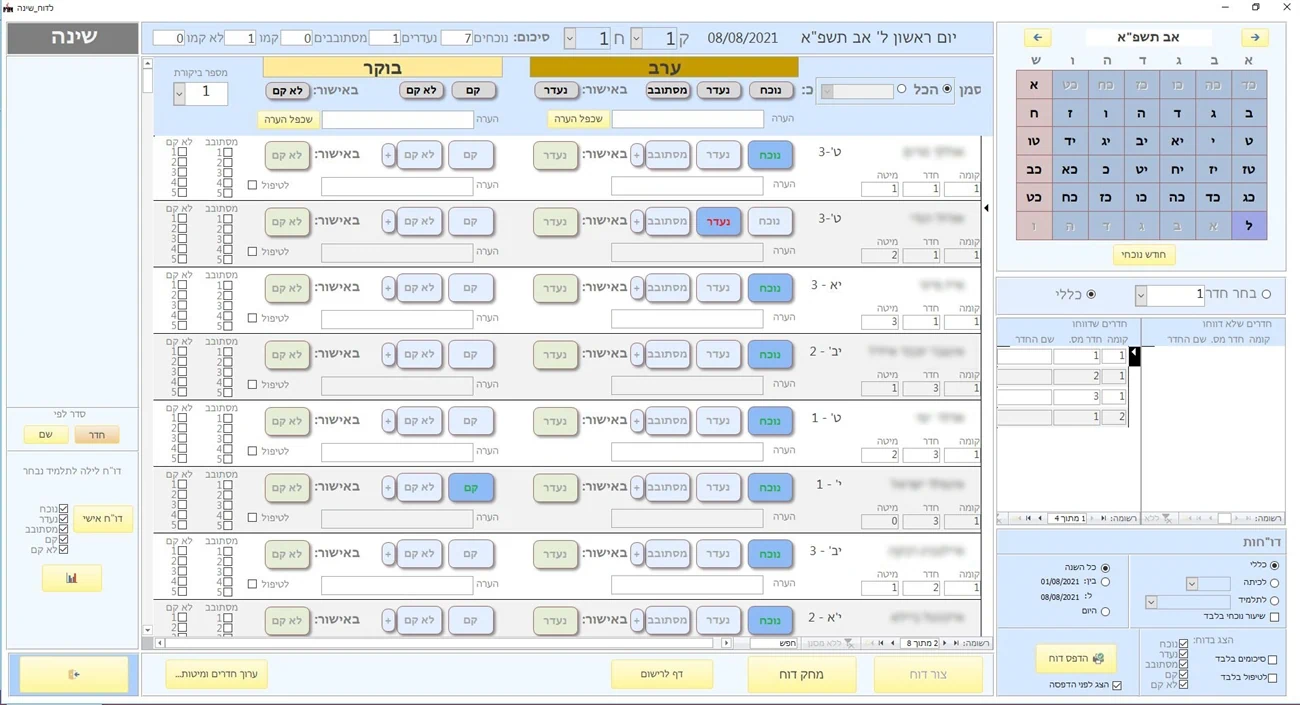Click evening plus button in יא - 3 row
The image size is (1300, 705).
[636, 288]
